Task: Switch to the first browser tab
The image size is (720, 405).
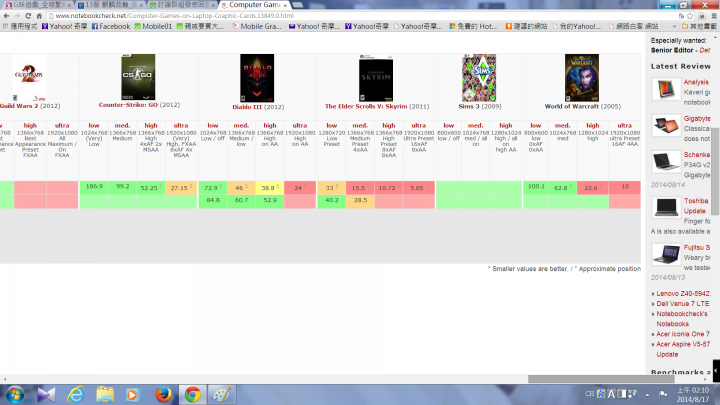Action: (38, 5)
